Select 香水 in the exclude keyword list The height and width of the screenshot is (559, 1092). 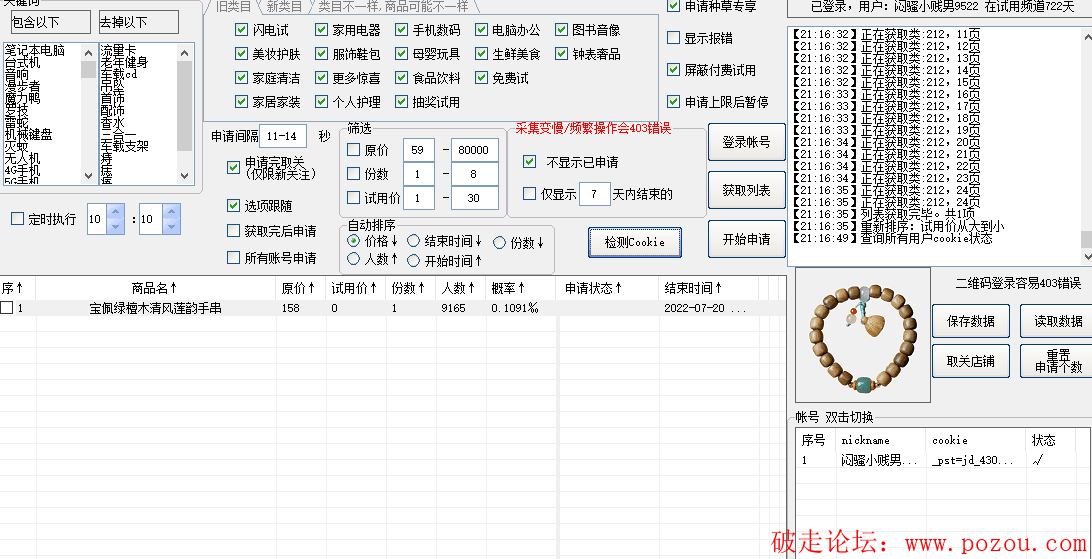click(x=112, y=123)
